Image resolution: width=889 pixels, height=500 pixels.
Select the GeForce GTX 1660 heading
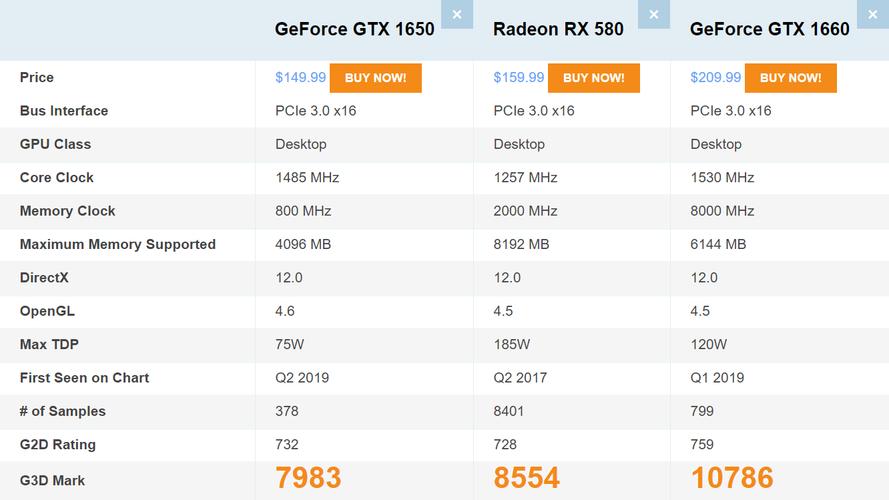pyautogui.click(x=769, y=29)
